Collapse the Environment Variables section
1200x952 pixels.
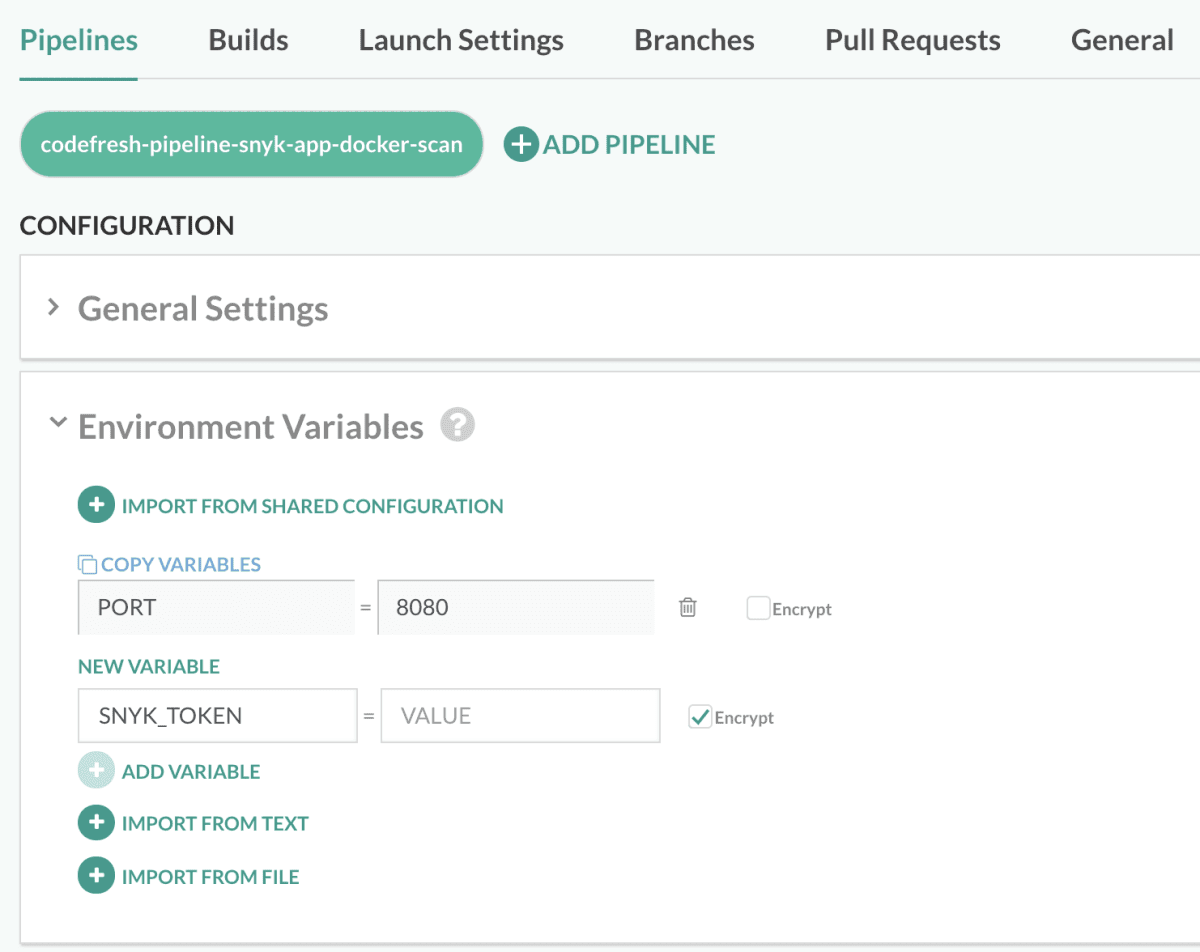pos(57,423)
